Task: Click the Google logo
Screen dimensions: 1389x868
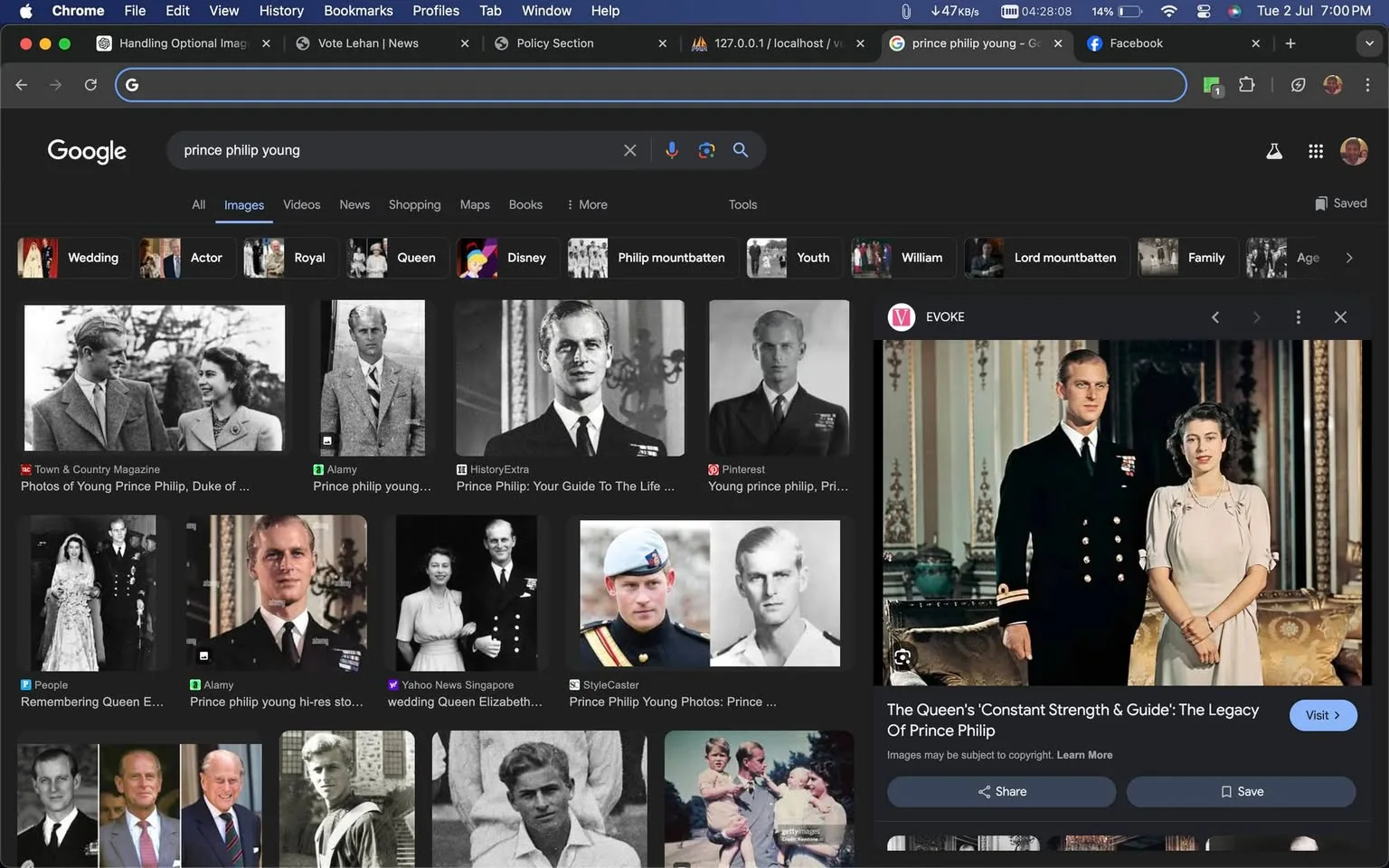Action: pos(87,151)
